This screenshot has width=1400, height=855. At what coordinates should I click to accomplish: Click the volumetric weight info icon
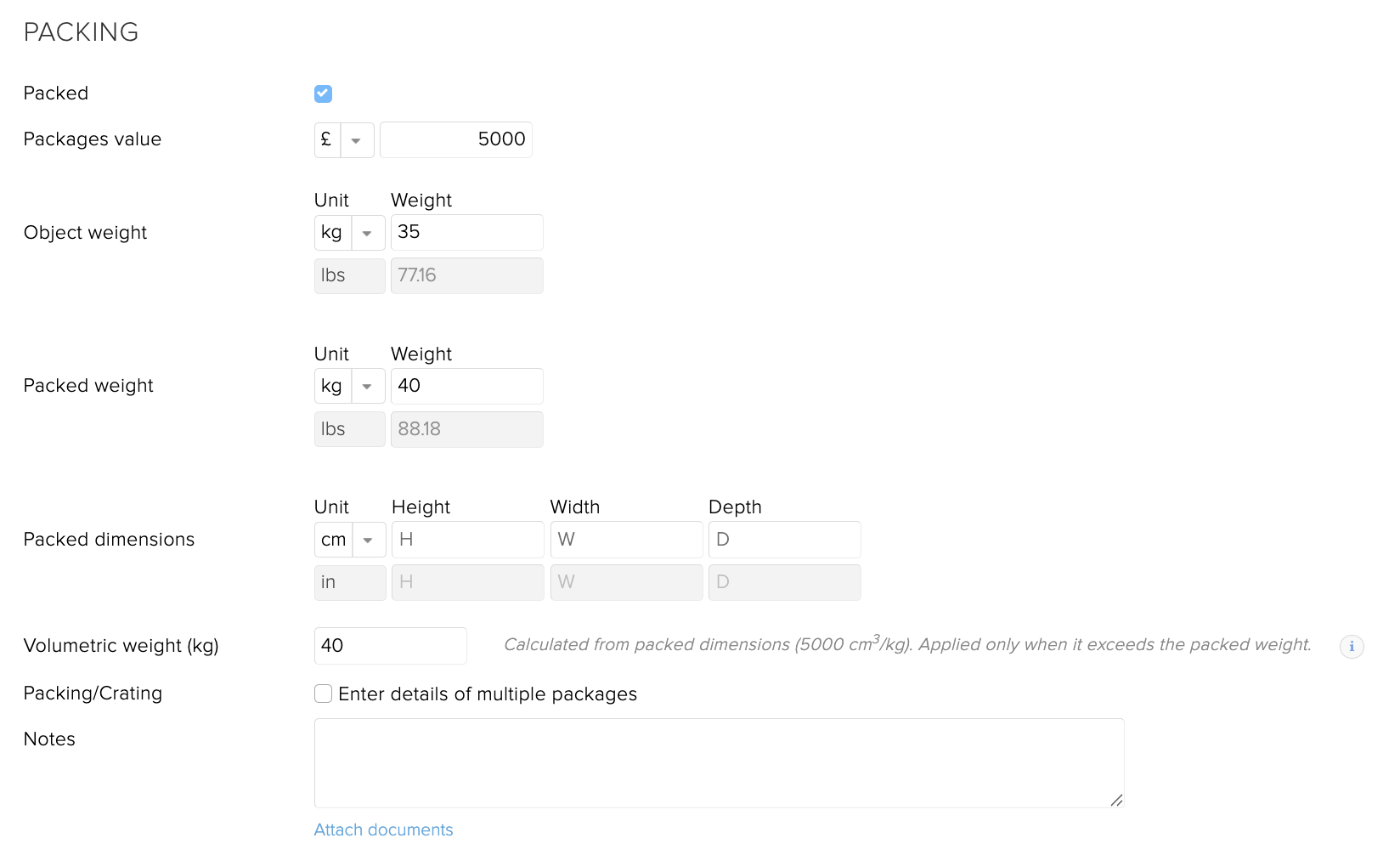[x=1351, y=647]
